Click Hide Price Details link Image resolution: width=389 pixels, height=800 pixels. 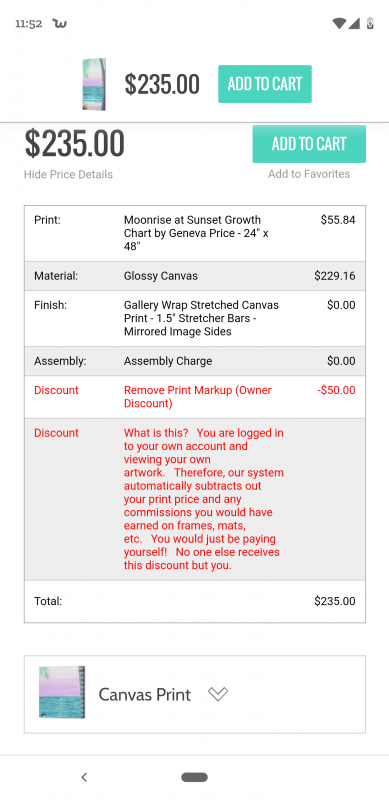(68, 174)
